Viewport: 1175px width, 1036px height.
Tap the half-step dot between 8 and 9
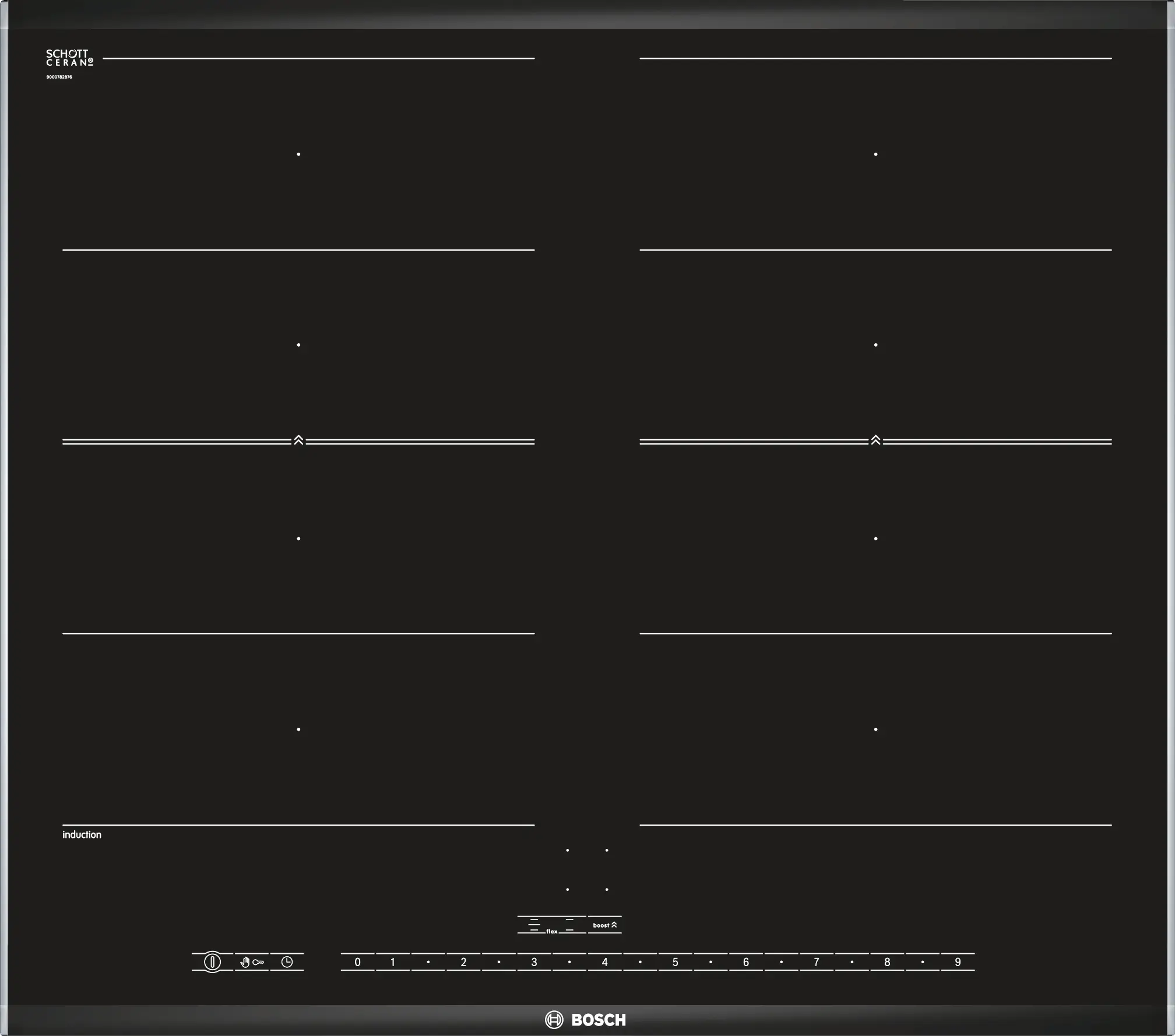point(923,962)
